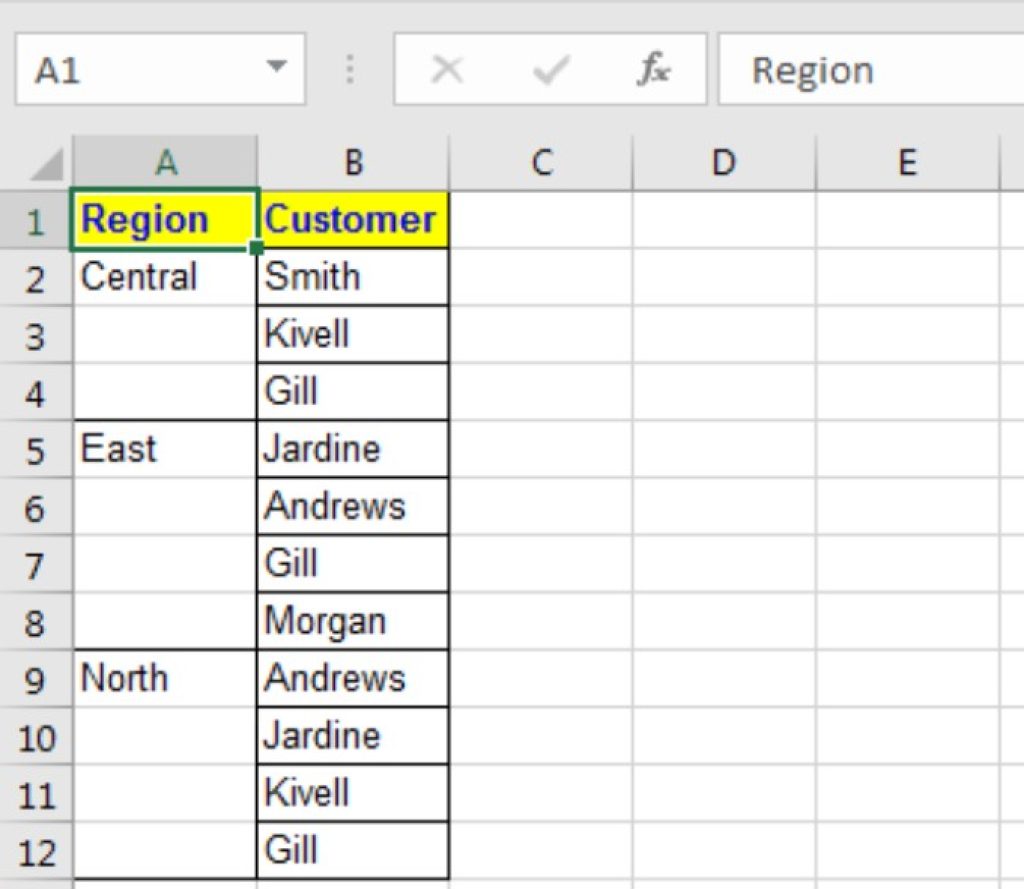1024x889 pixels.
Task: Select row 5 by clicking its row number
Action: click(37, 449)
